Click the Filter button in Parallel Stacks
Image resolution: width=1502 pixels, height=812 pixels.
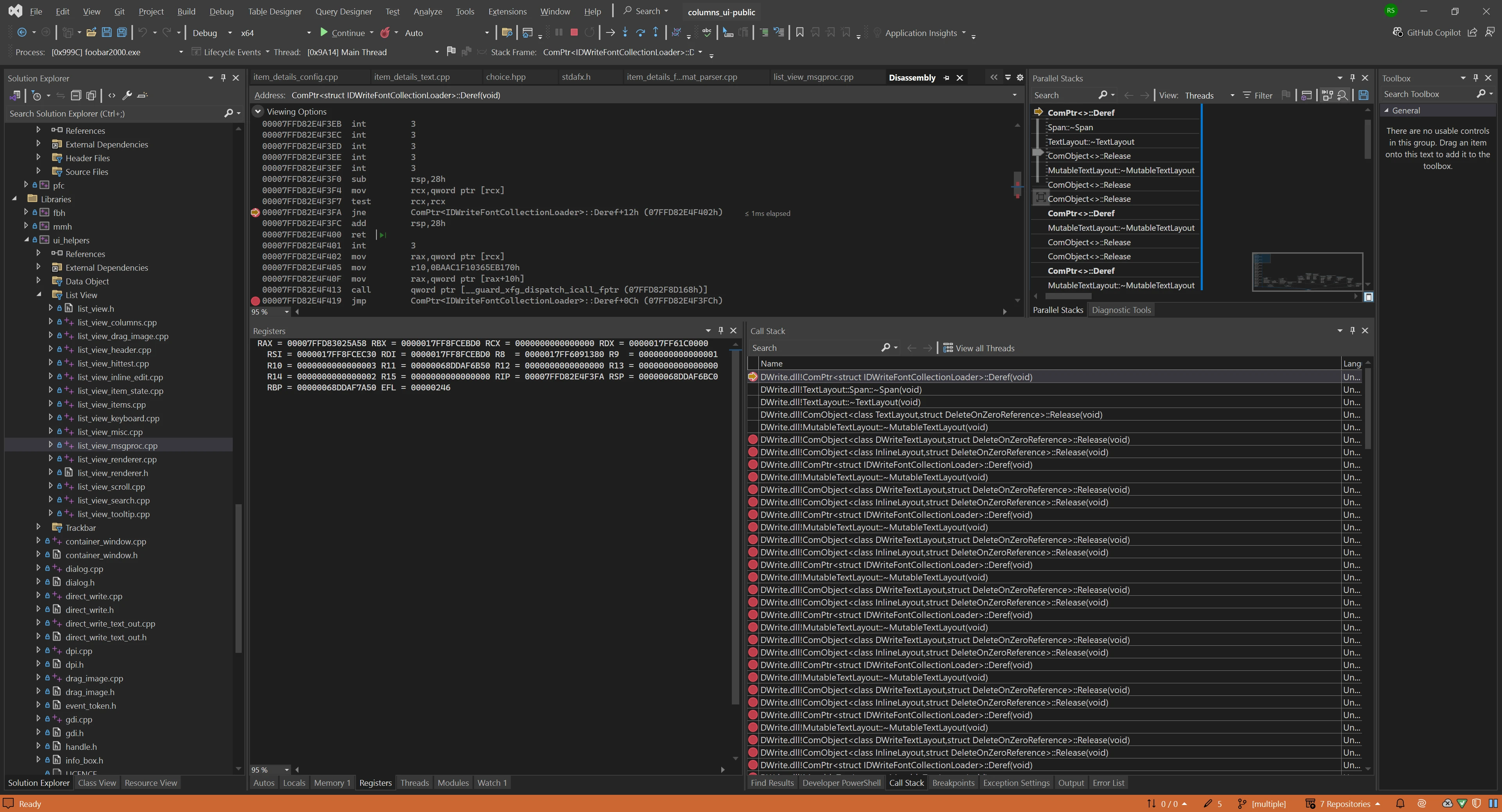[x=1257, y=95]
